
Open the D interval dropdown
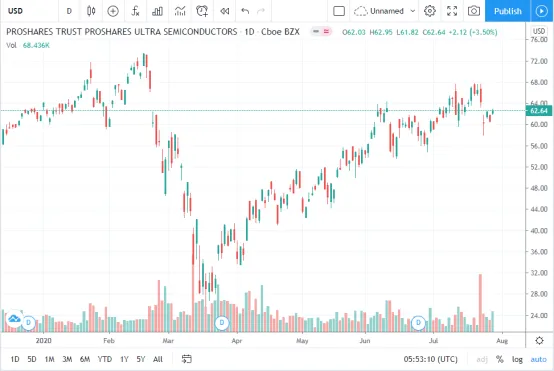[x=69, y=11]
